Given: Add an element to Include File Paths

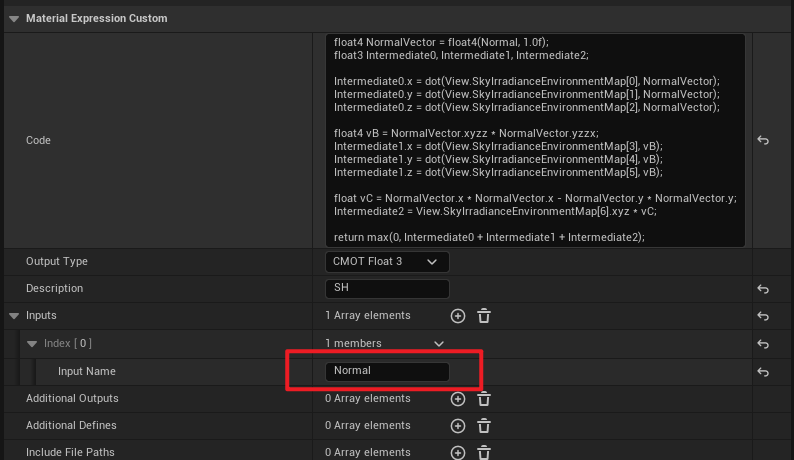Looking at the screenshot, I should [458, 452].
